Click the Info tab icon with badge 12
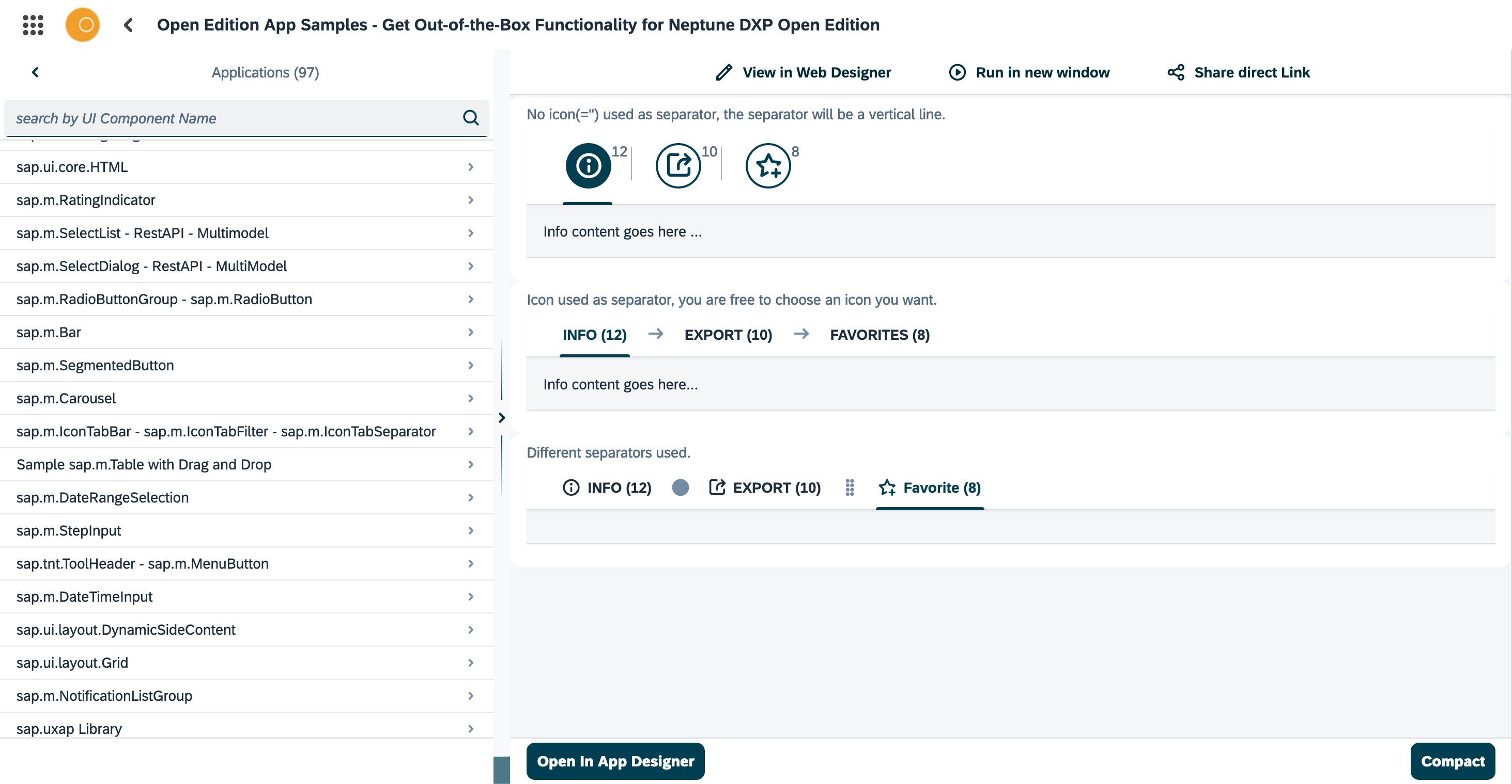1512x784 pixels. [589, 165]
